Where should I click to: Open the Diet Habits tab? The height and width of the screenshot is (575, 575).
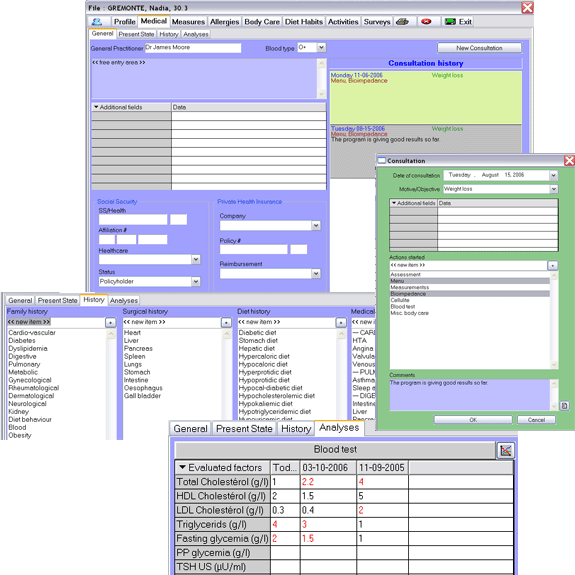coord(304,22)
